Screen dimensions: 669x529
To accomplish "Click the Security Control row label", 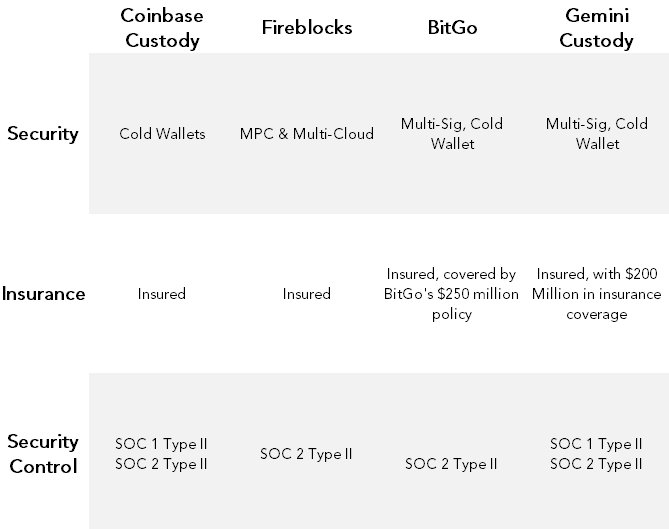I will 42,453.
